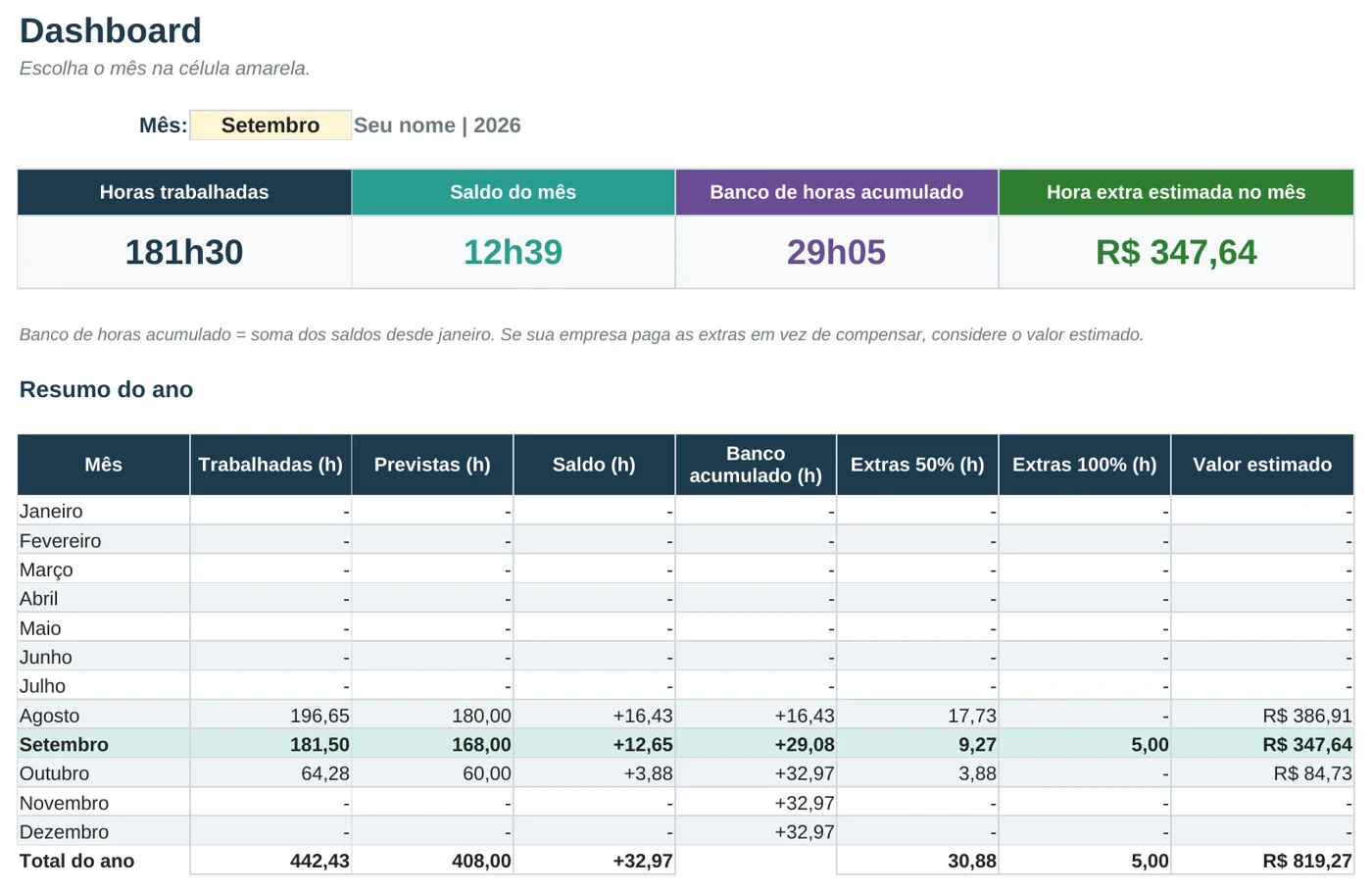Click the 'Extras 100% (h)' column header
Screen dimensions: 1372x892
pyautogui.click(x=1085, y=465)
